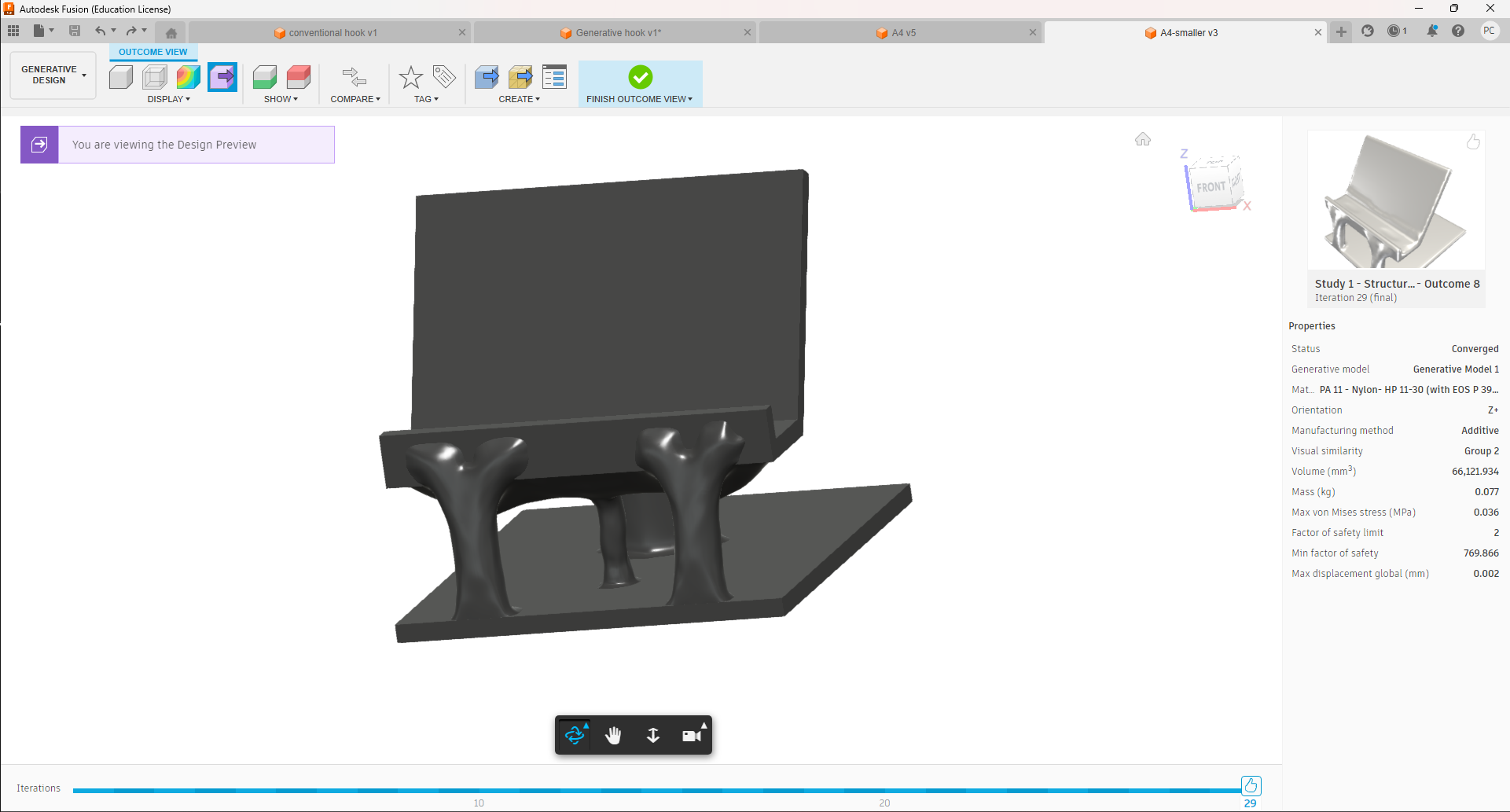This screenshot has width=1510, height=812.
Task: Click the Outcome 8 thumbnail image
Action: click(x=1395, y=200)
